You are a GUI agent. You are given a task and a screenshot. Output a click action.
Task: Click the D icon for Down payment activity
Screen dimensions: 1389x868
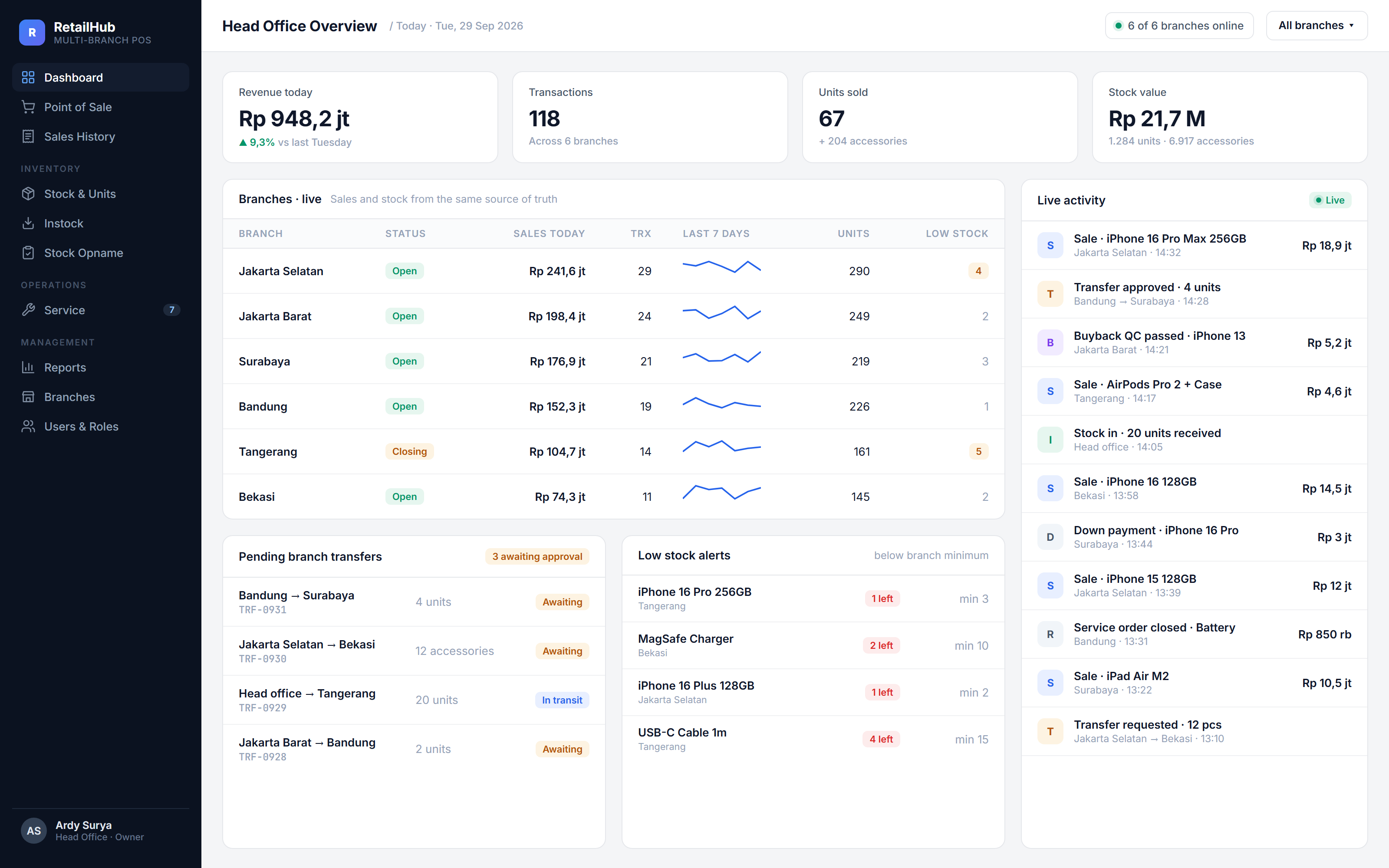pos(1050,537)
